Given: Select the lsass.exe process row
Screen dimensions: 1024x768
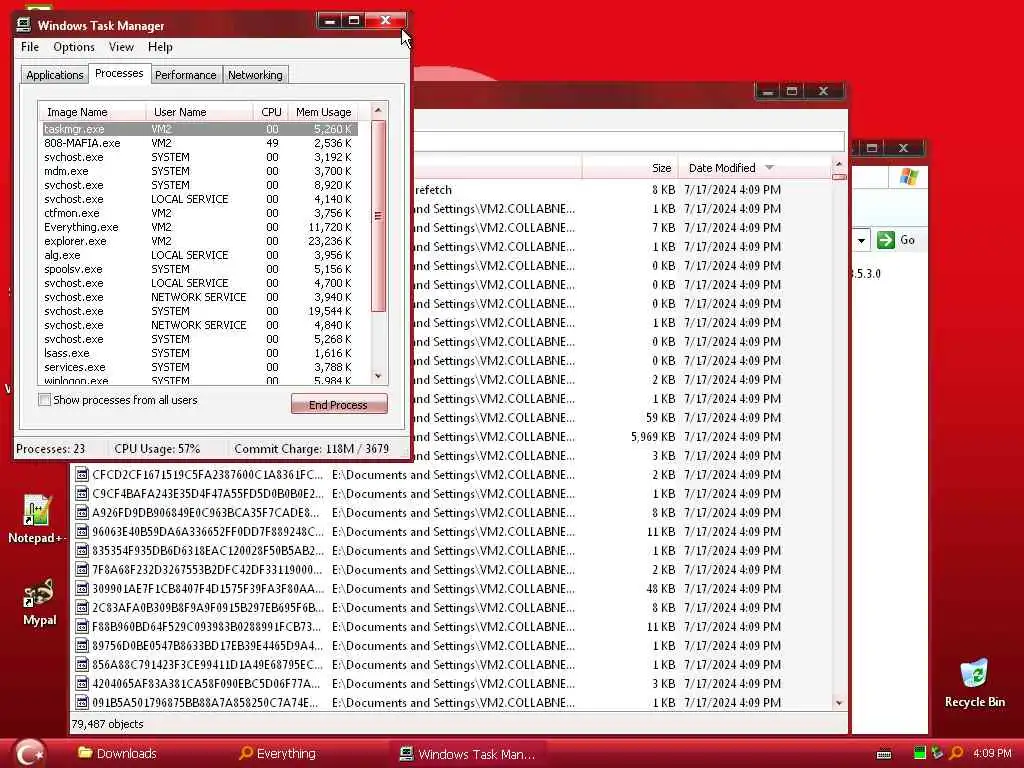Looking at the screenshot, I should click(200, 353).
